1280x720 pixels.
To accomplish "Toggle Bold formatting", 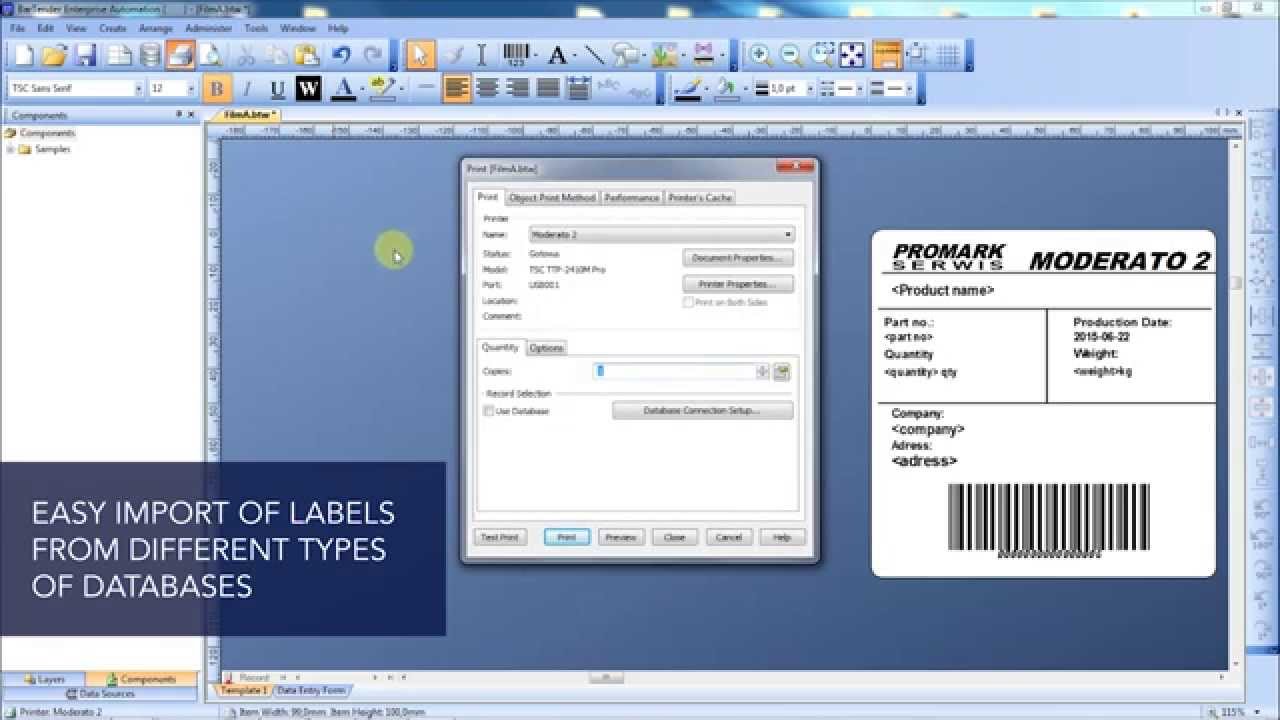I will pyautogui.click(x=216, y=88).
